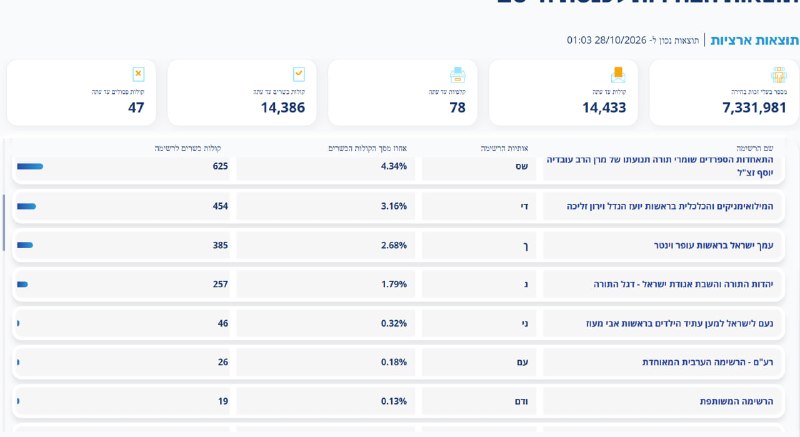Screen dimensions: 800x437
Task: Click the invalid votes value 47
Action: pyautogui.click(x=136, y=108)
